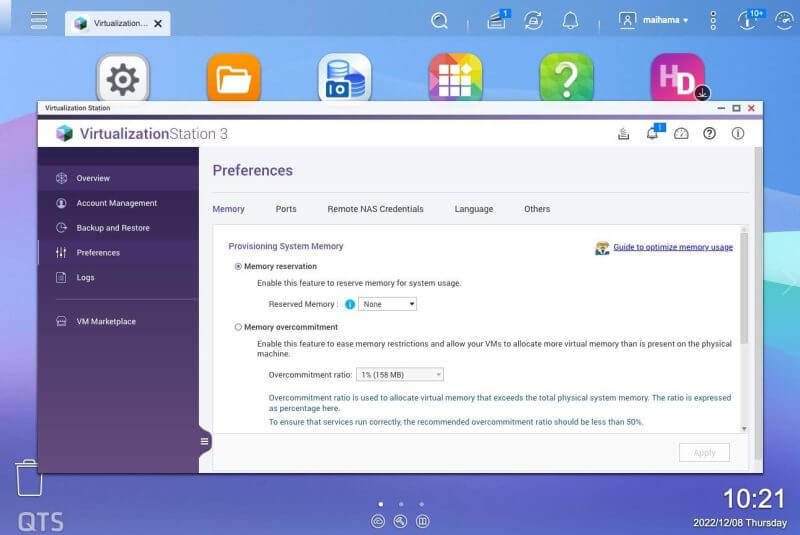The image size is (800, 535).
Task: Open the Overcommitment ratio dropdown
Action: click(399, 375)
